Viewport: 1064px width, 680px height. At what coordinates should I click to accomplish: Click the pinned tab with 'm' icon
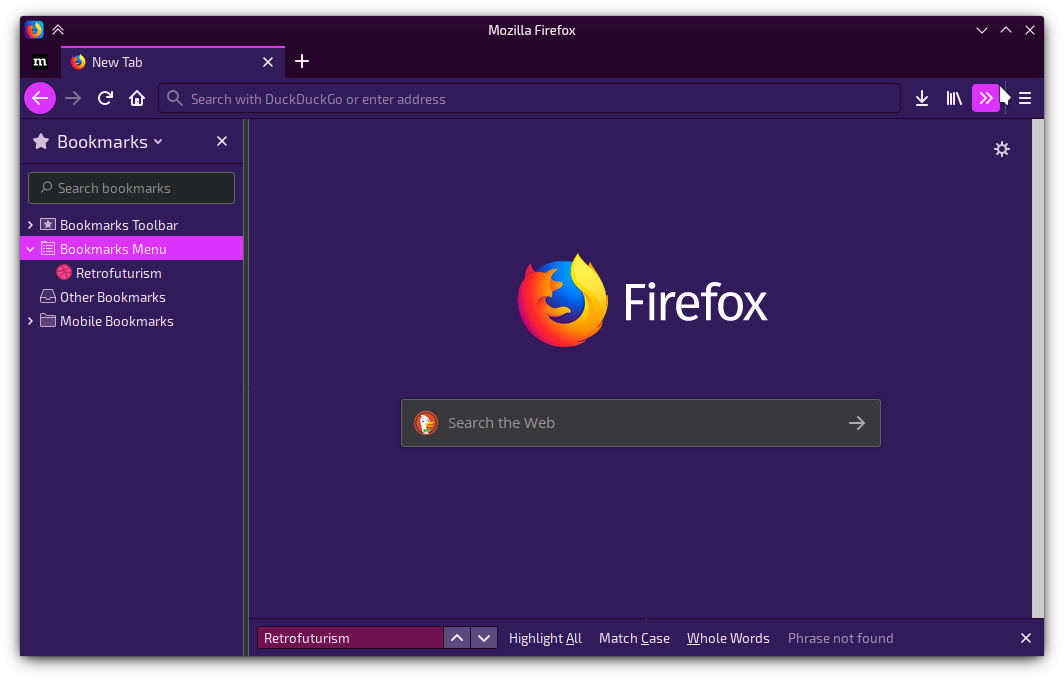click(40, 62)
